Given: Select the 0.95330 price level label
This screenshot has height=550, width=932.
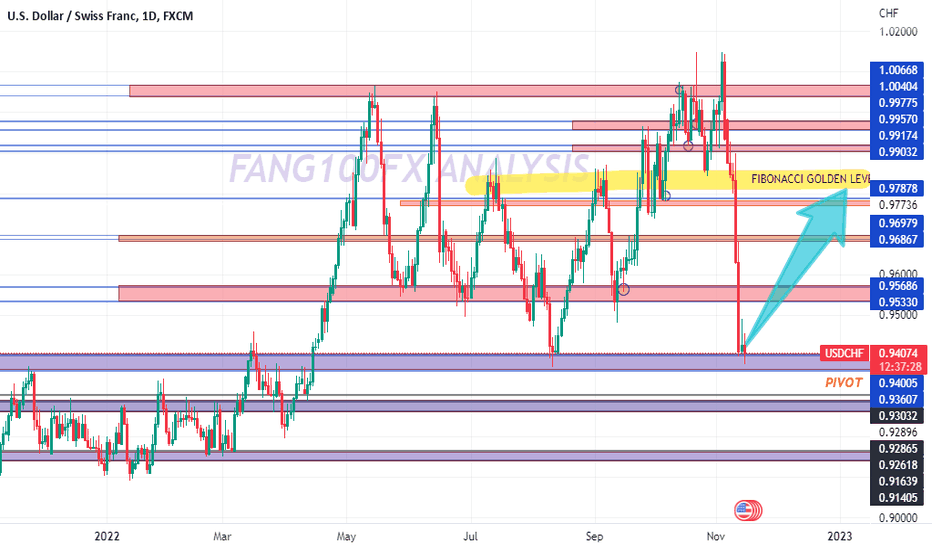Looking at the screenshot, I should (x=898, y=302).
